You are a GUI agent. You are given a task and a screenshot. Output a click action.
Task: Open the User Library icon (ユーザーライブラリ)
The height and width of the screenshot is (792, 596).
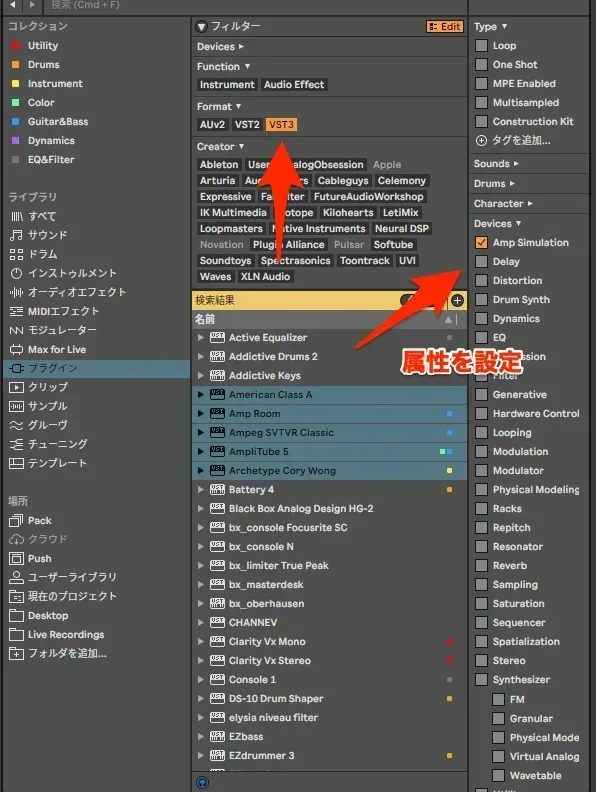point(16,577)
